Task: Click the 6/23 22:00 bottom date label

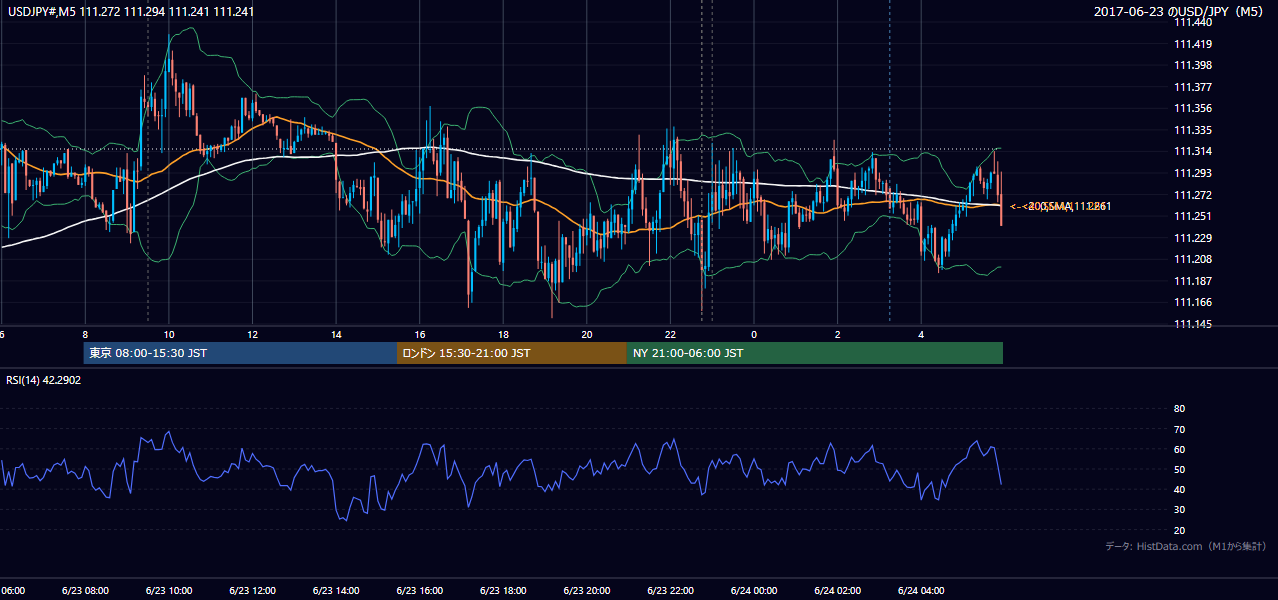Action: (670, 590)
